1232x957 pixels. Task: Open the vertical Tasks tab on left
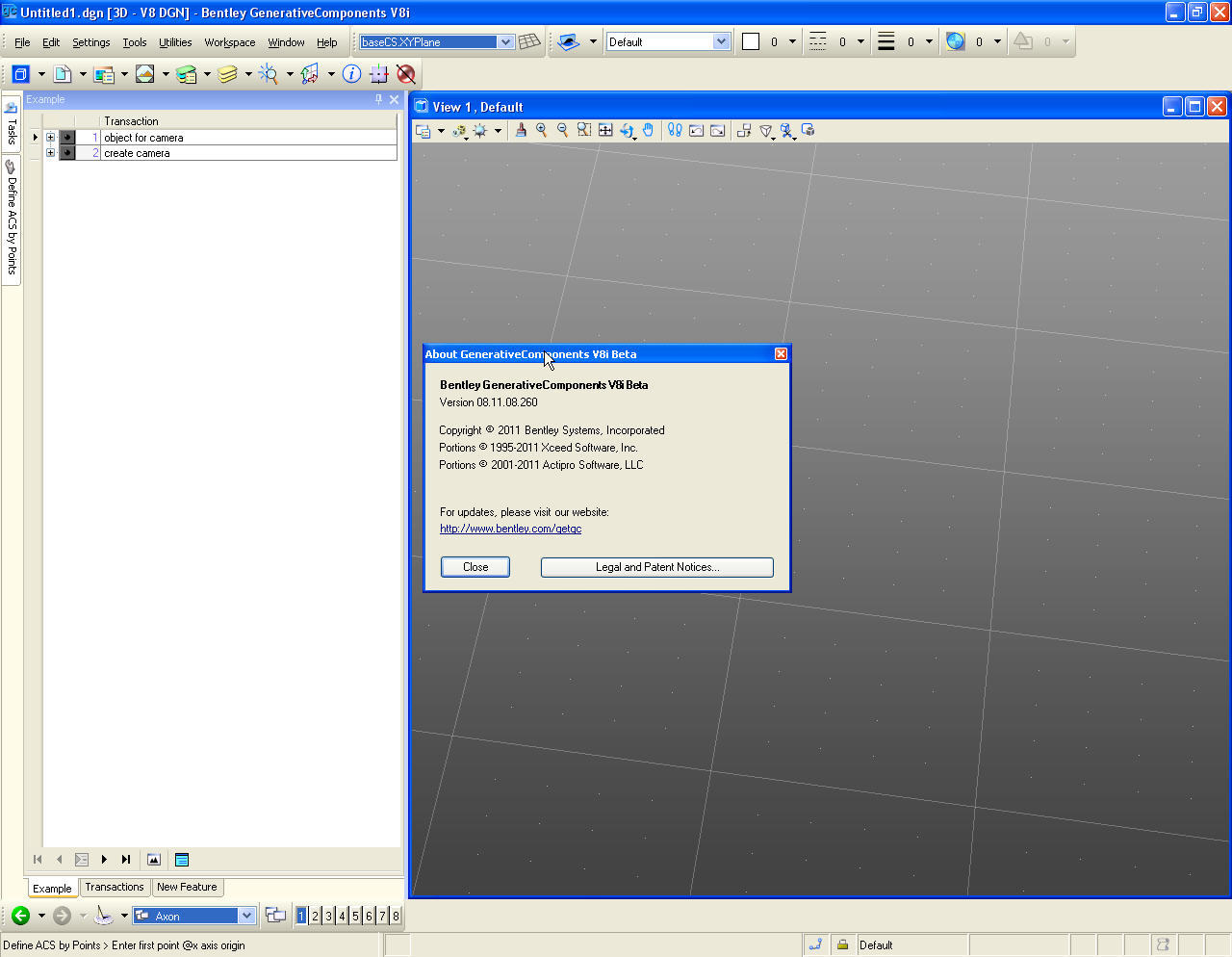[11, 122]
